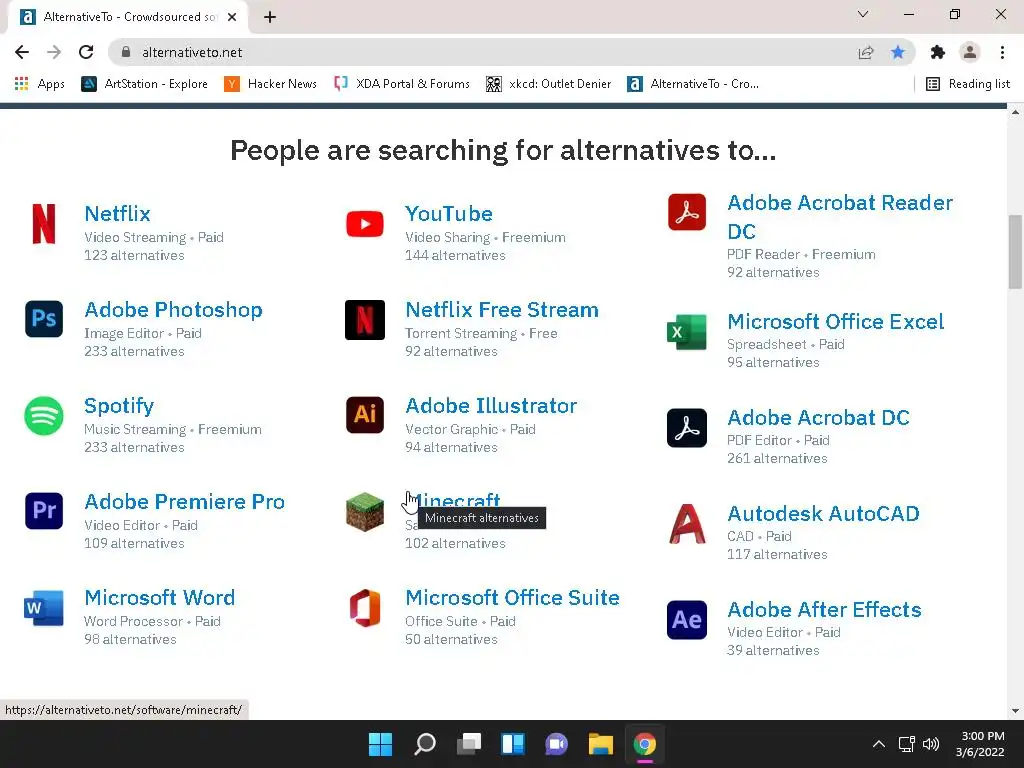The height and width of the screenshot is (768, 1024).
Task: Click the Microsoft Office Suite icon
Action: click(x=365, y=607)
